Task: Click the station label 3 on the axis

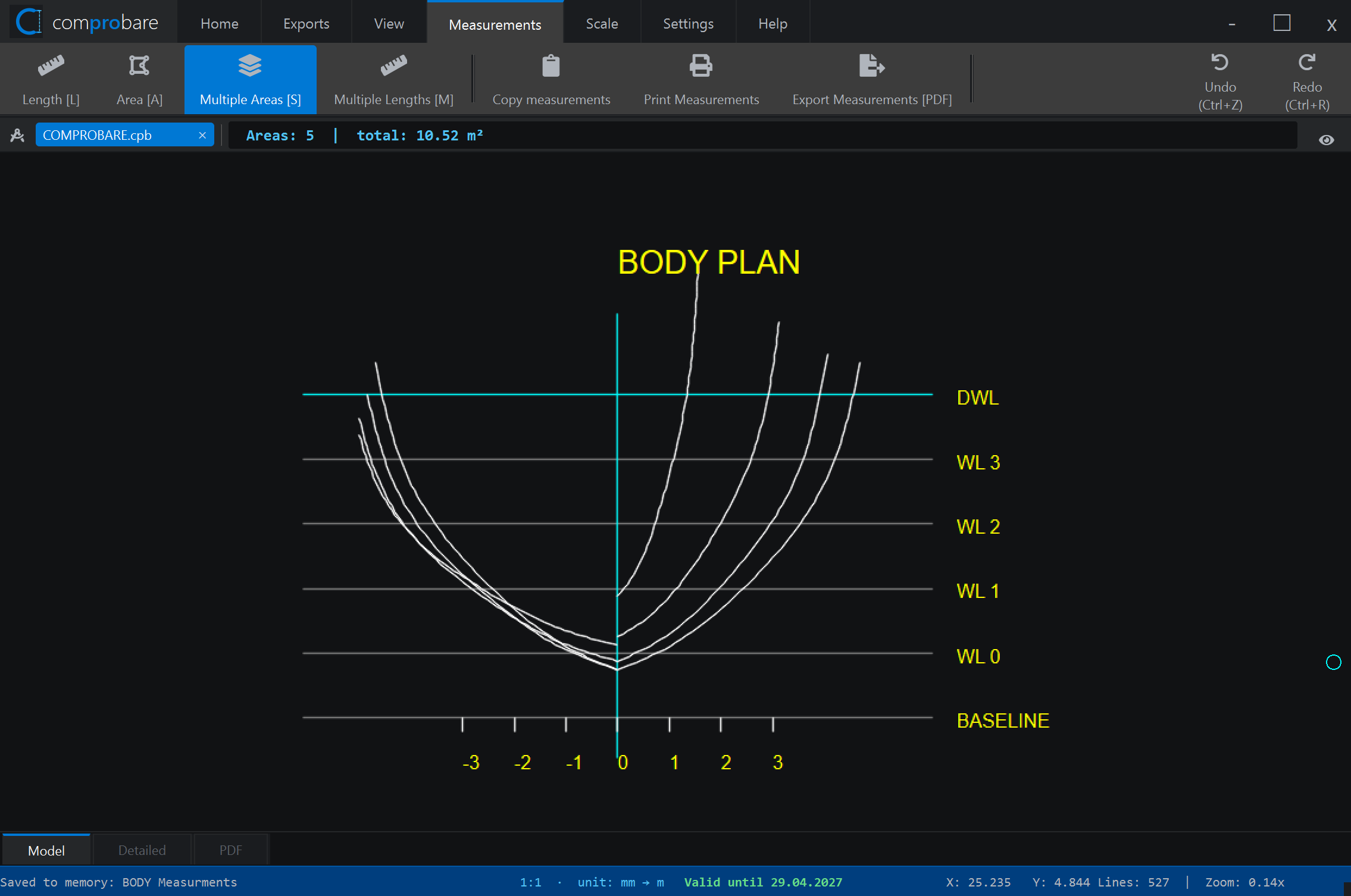Action: coord(778,762)
